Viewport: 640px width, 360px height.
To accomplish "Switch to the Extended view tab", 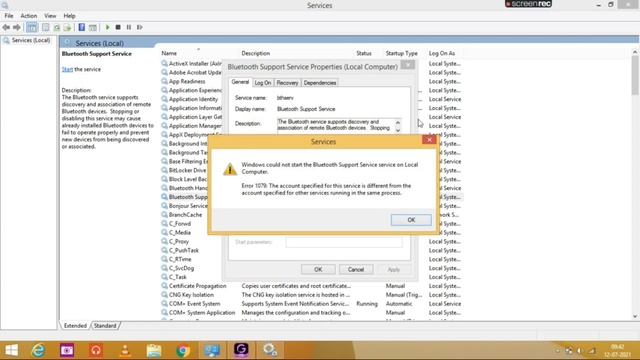I will pos(75,326).
